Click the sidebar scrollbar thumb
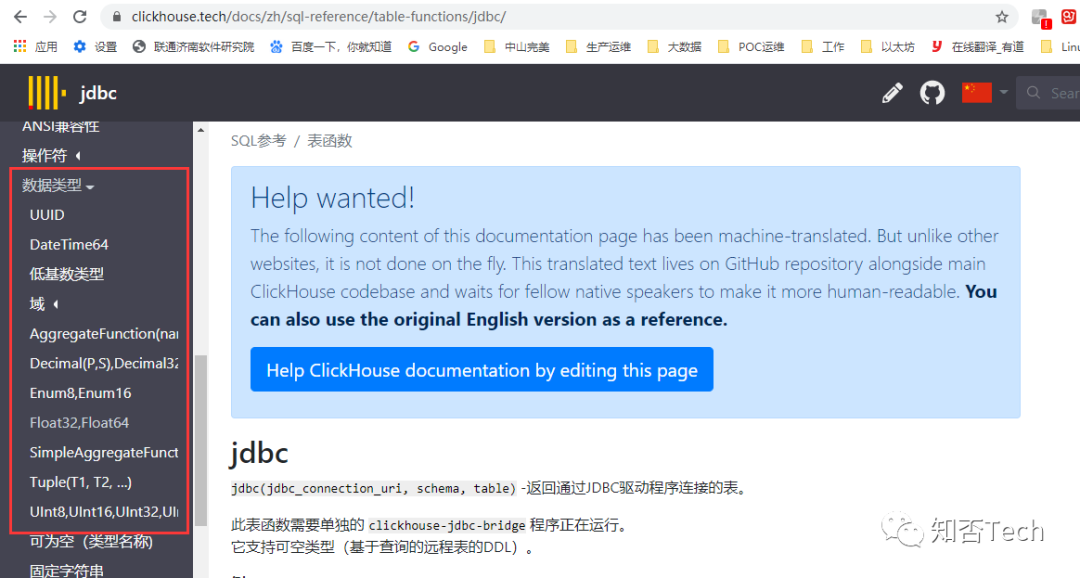1080x578 pixels. (x=200, y=441)
